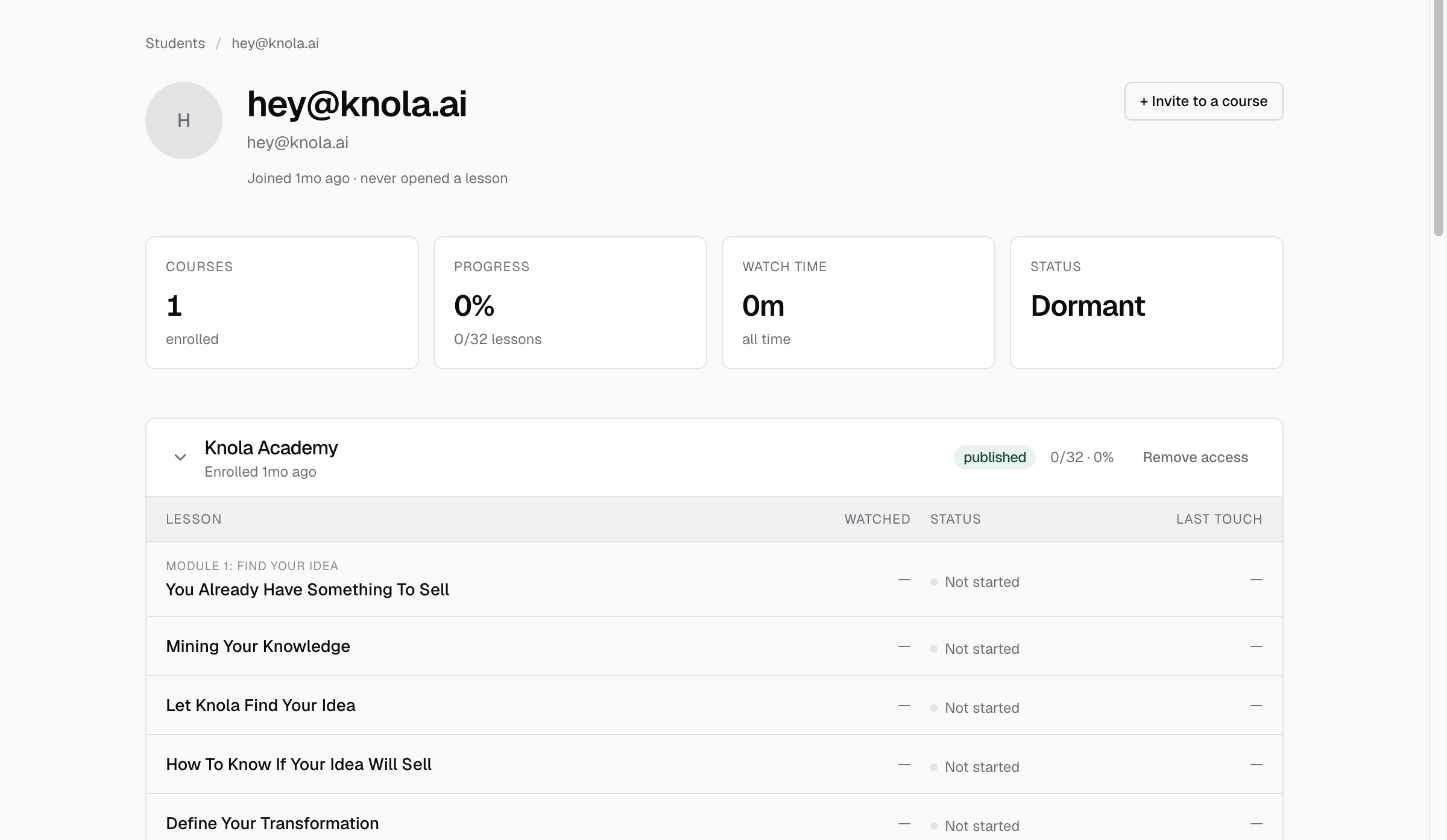Viewport: 1447px width, 840px height.
Task: Click the 'Enrolled 1mo ago' text
Action: pos(260,472)
